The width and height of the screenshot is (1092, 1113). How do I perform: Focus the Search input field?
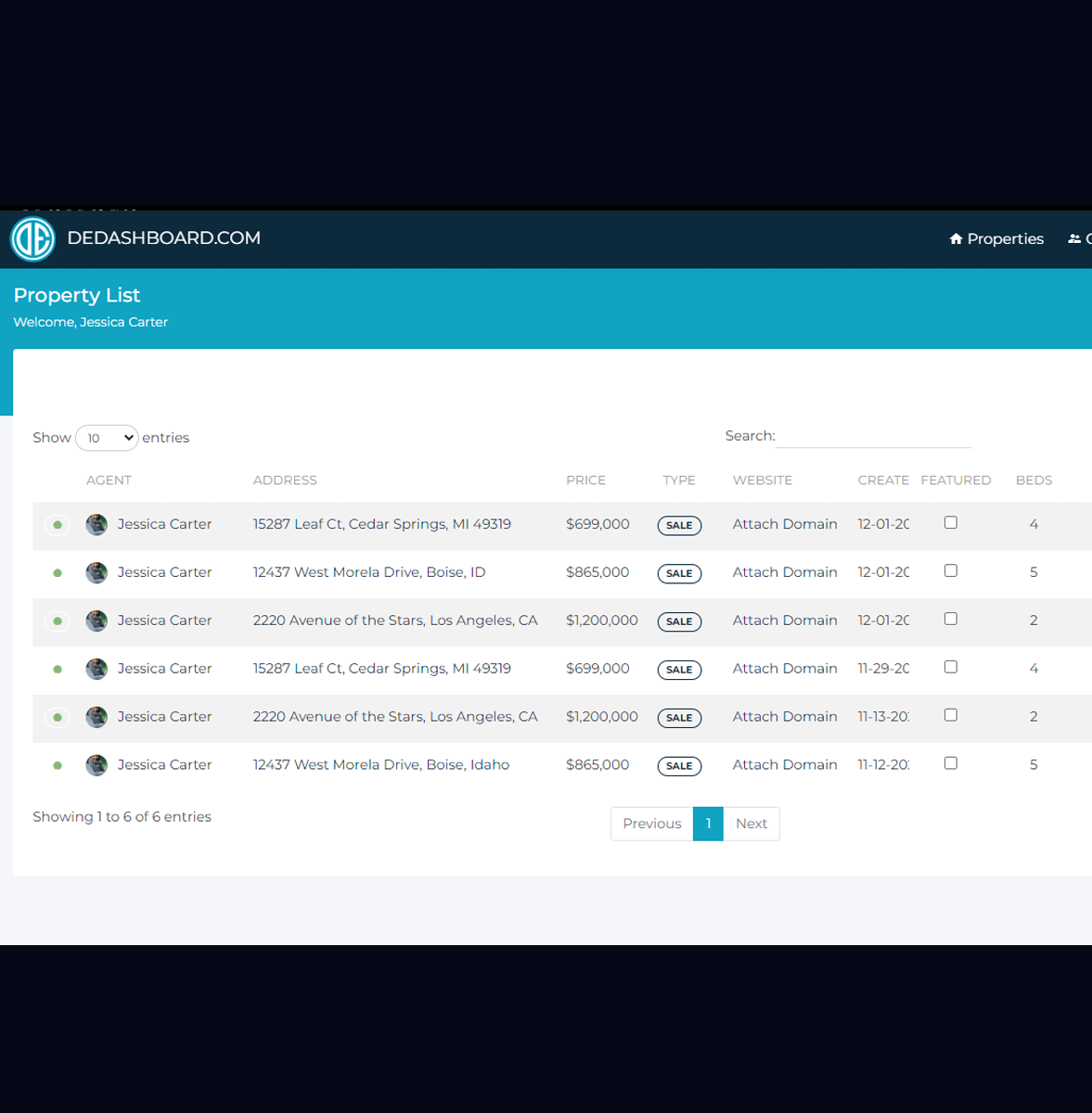tap(873, 436)
